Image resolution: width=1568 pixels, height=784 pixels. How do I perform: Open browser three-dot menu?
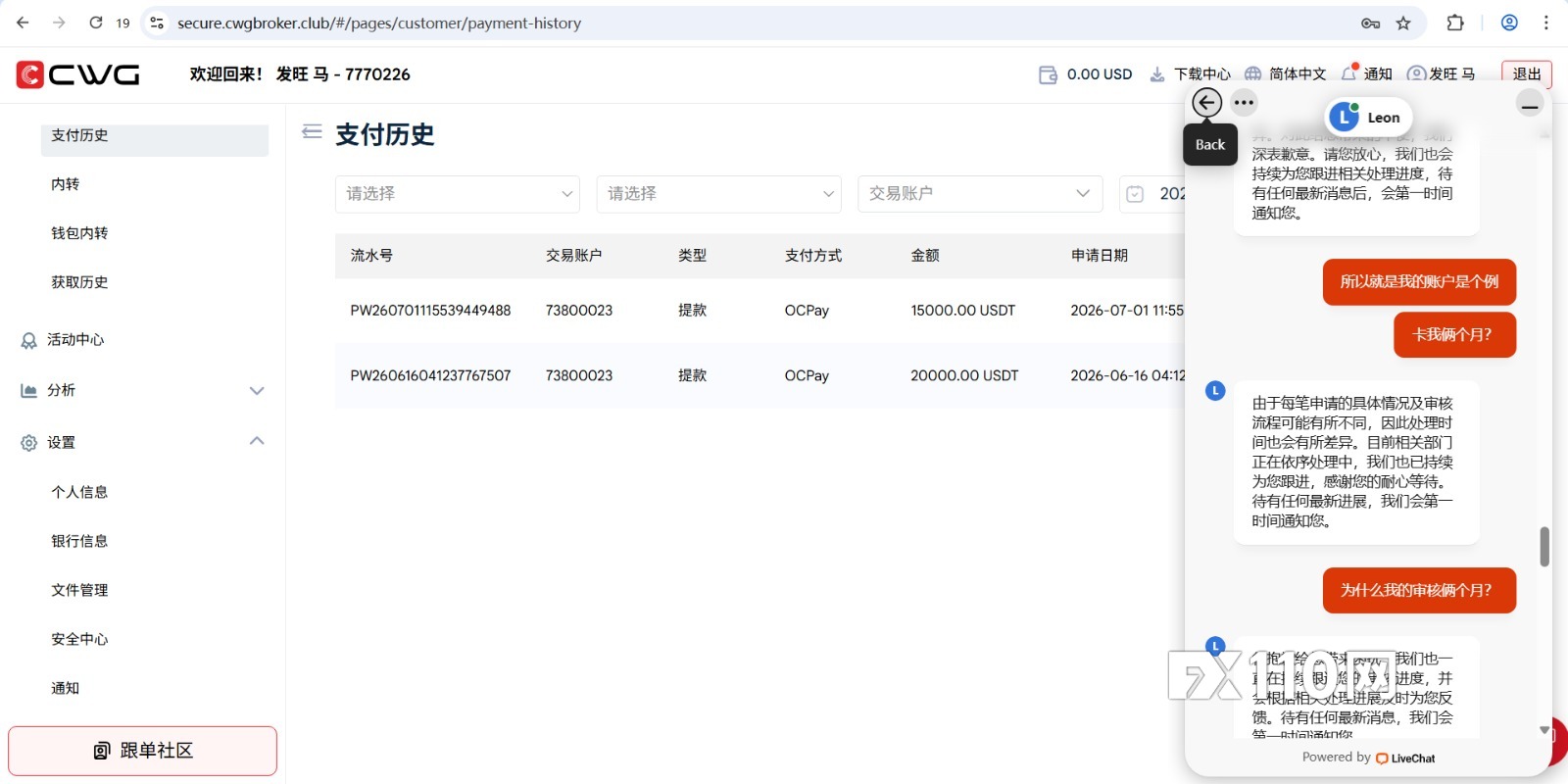coord(1546,23)
